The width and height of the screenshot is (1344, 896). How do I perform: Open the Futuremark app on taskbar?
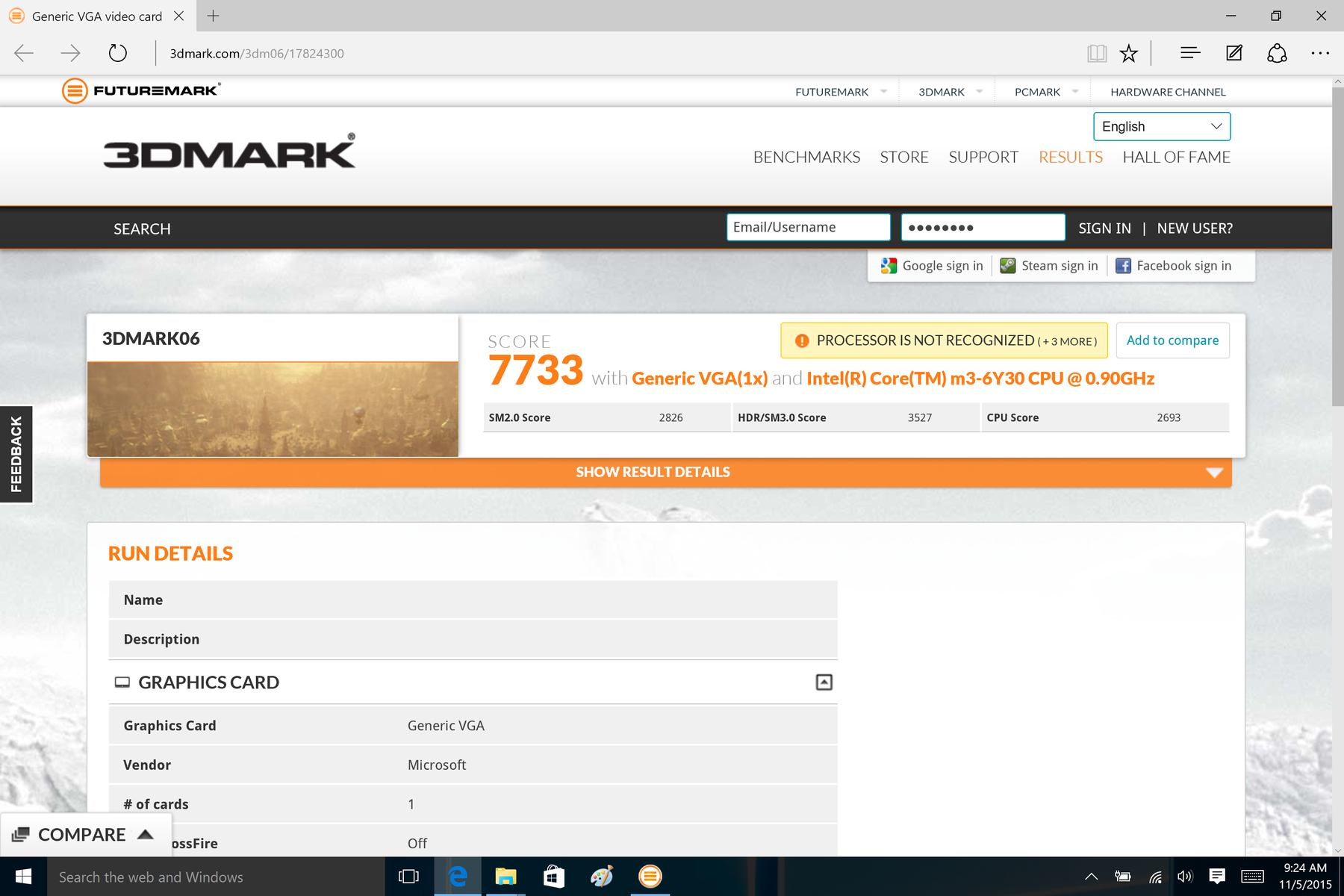650,877
